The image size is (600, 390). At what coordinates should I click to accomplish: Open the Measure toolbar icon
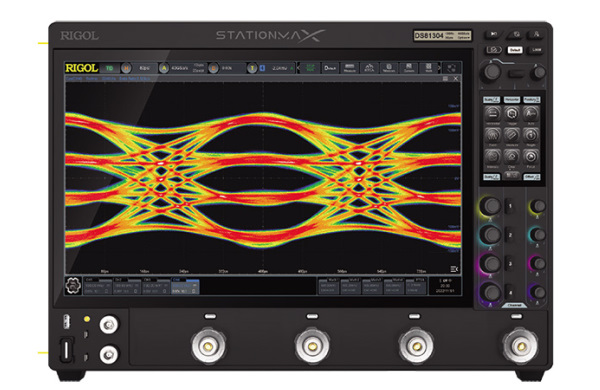coord(349,68)
